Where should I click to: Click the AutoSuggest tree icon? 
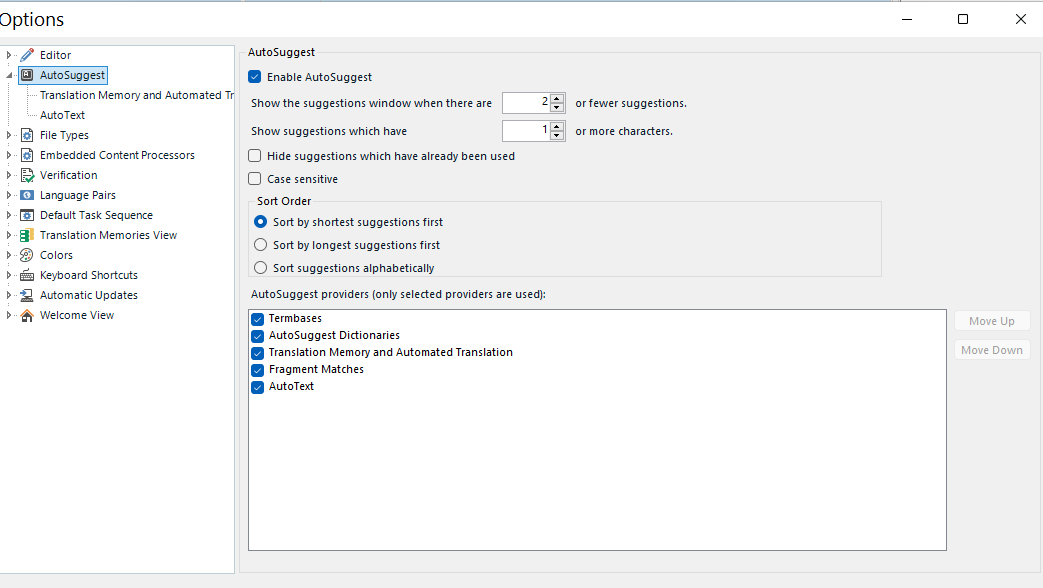point(27,75)
